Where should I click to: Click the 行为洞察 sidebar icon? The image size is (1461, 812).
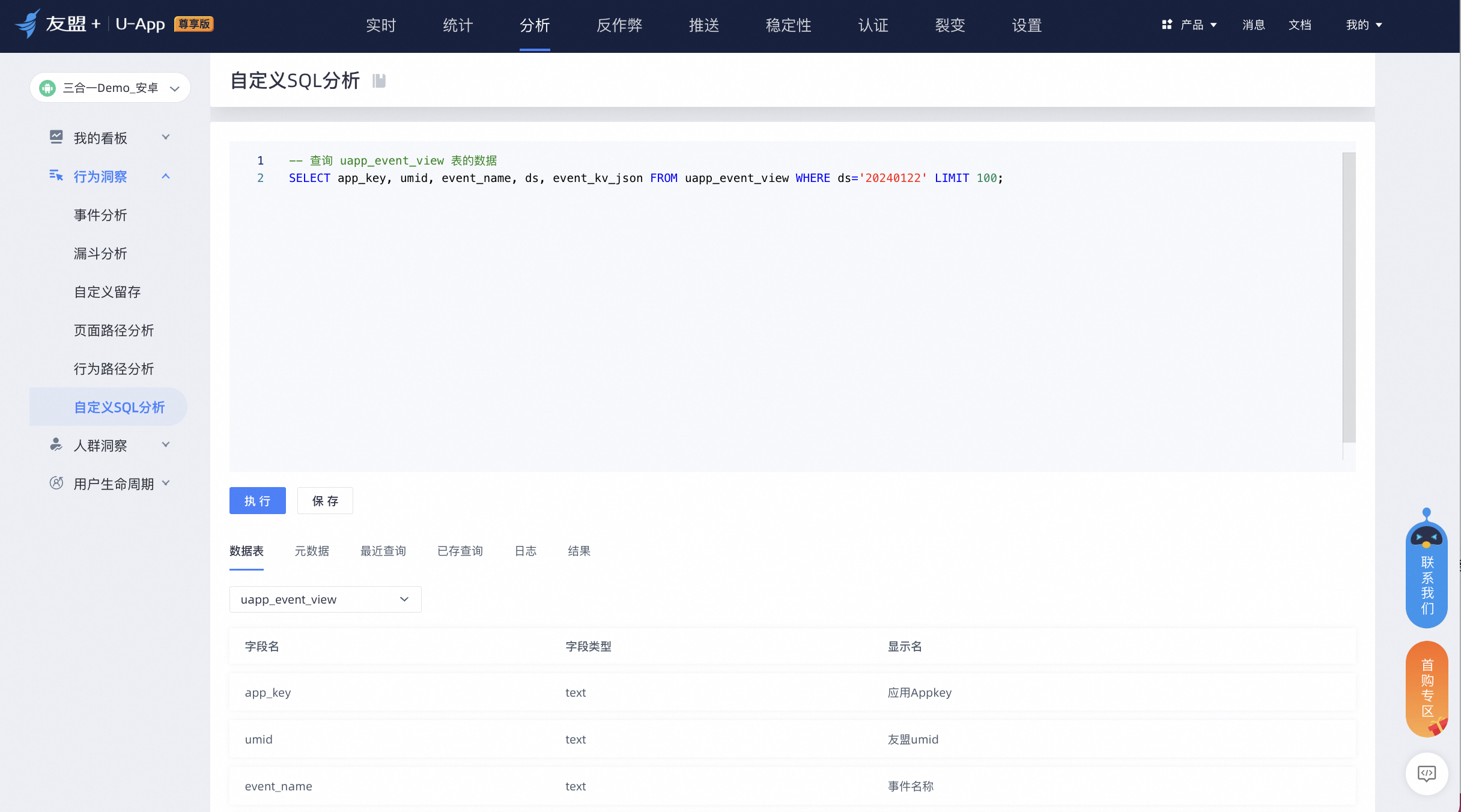(x=56, y=176)
